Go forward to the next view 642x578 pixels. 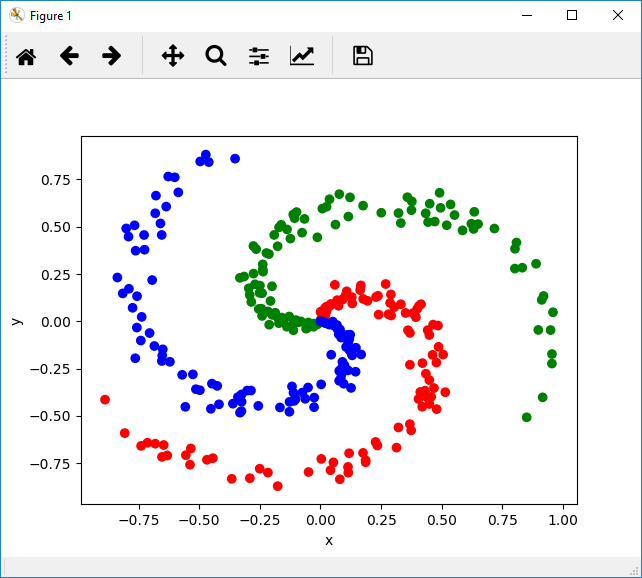tap(111, 56)
